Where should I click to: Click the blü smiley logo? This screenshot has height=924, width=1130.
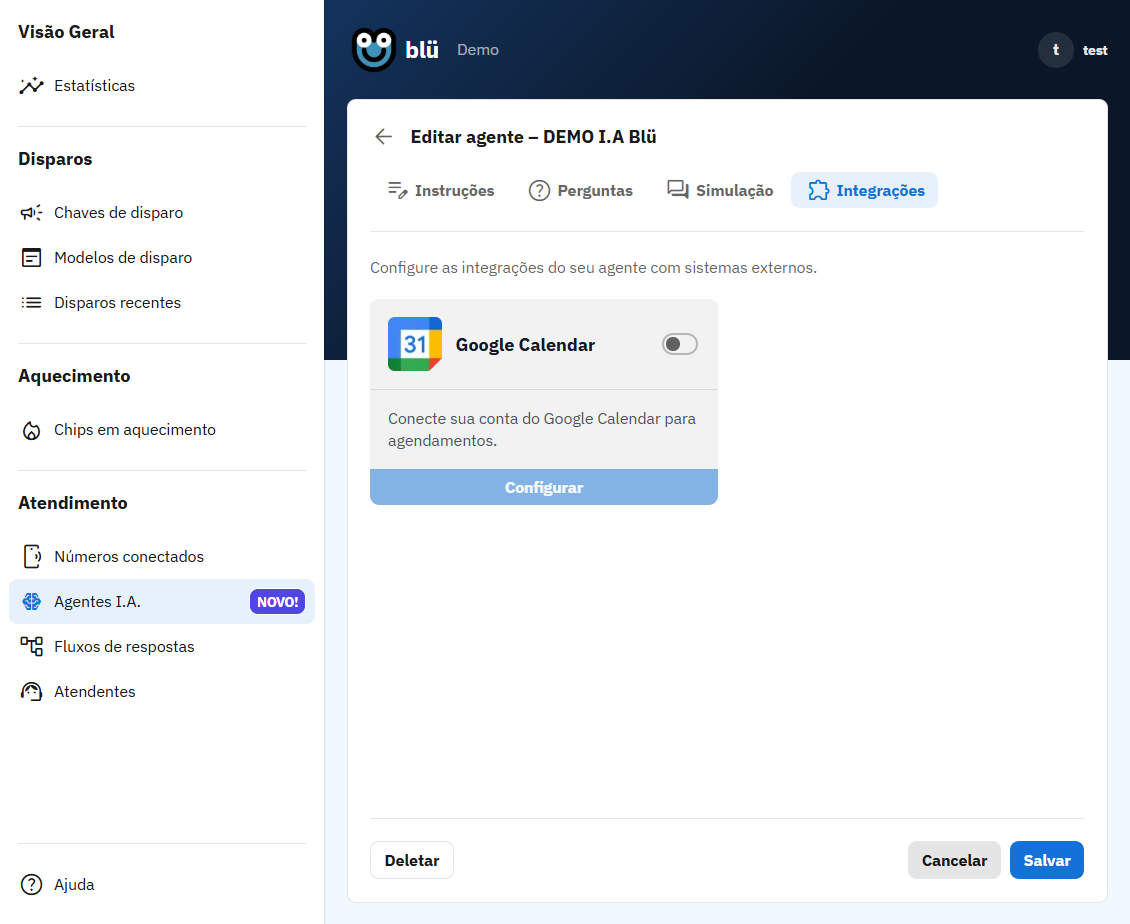pyautogui.click(x=373, y=50)
